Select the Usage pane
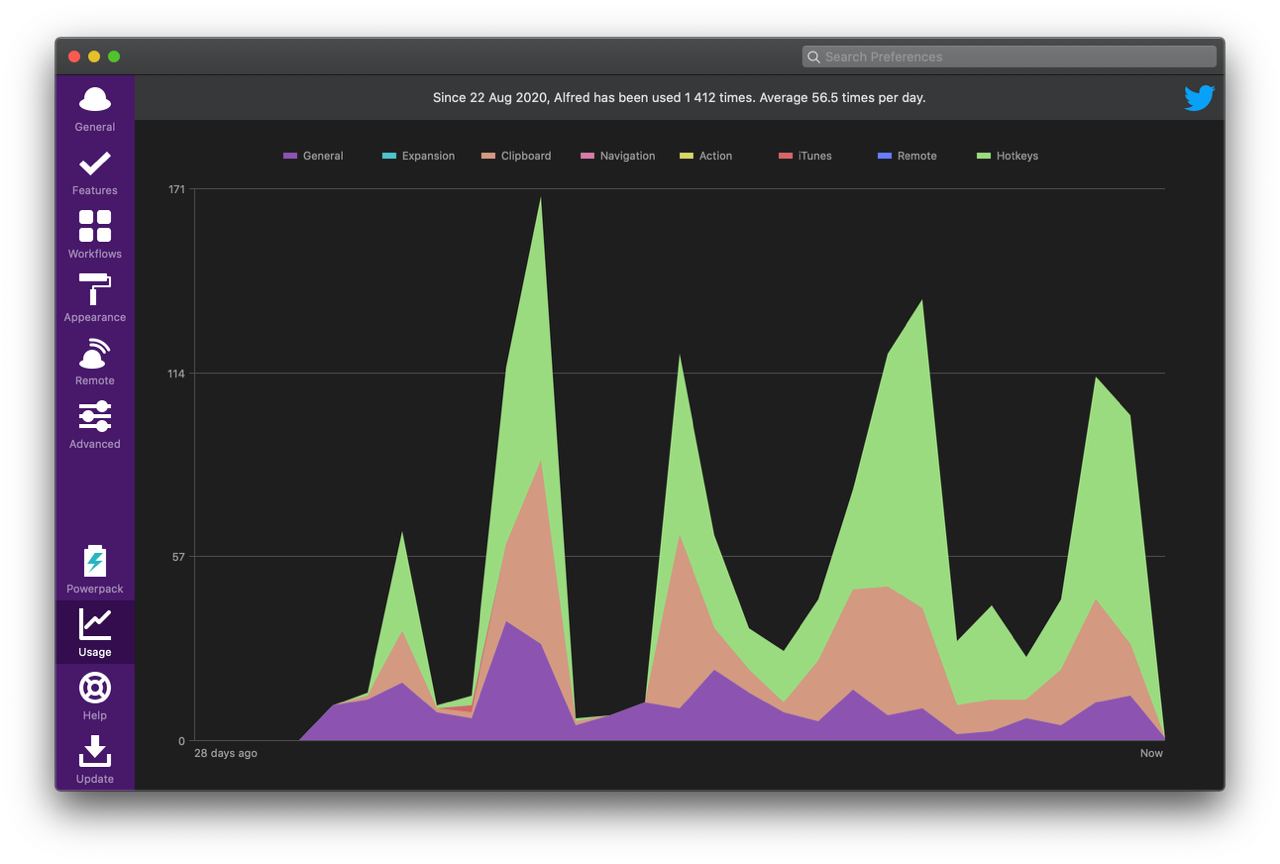1280x864 pixels. click(95, 633)
